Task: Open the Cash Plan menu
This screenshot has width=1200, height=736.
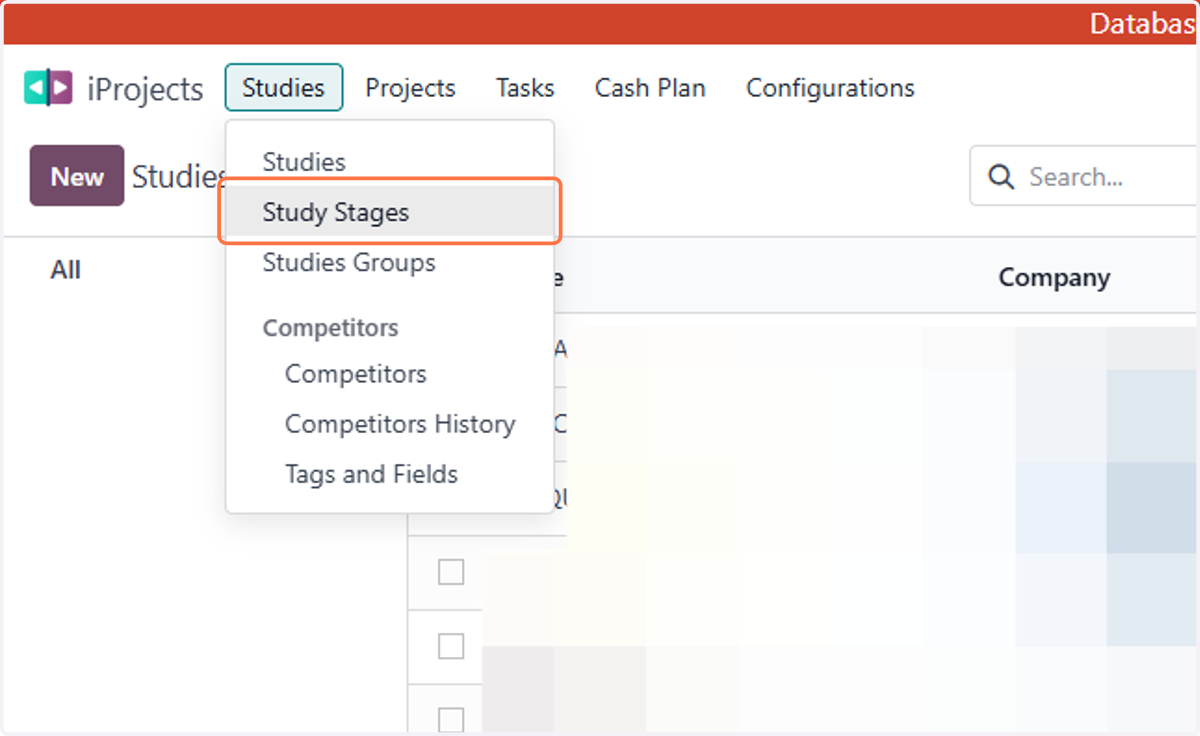Action: [650, 88]
